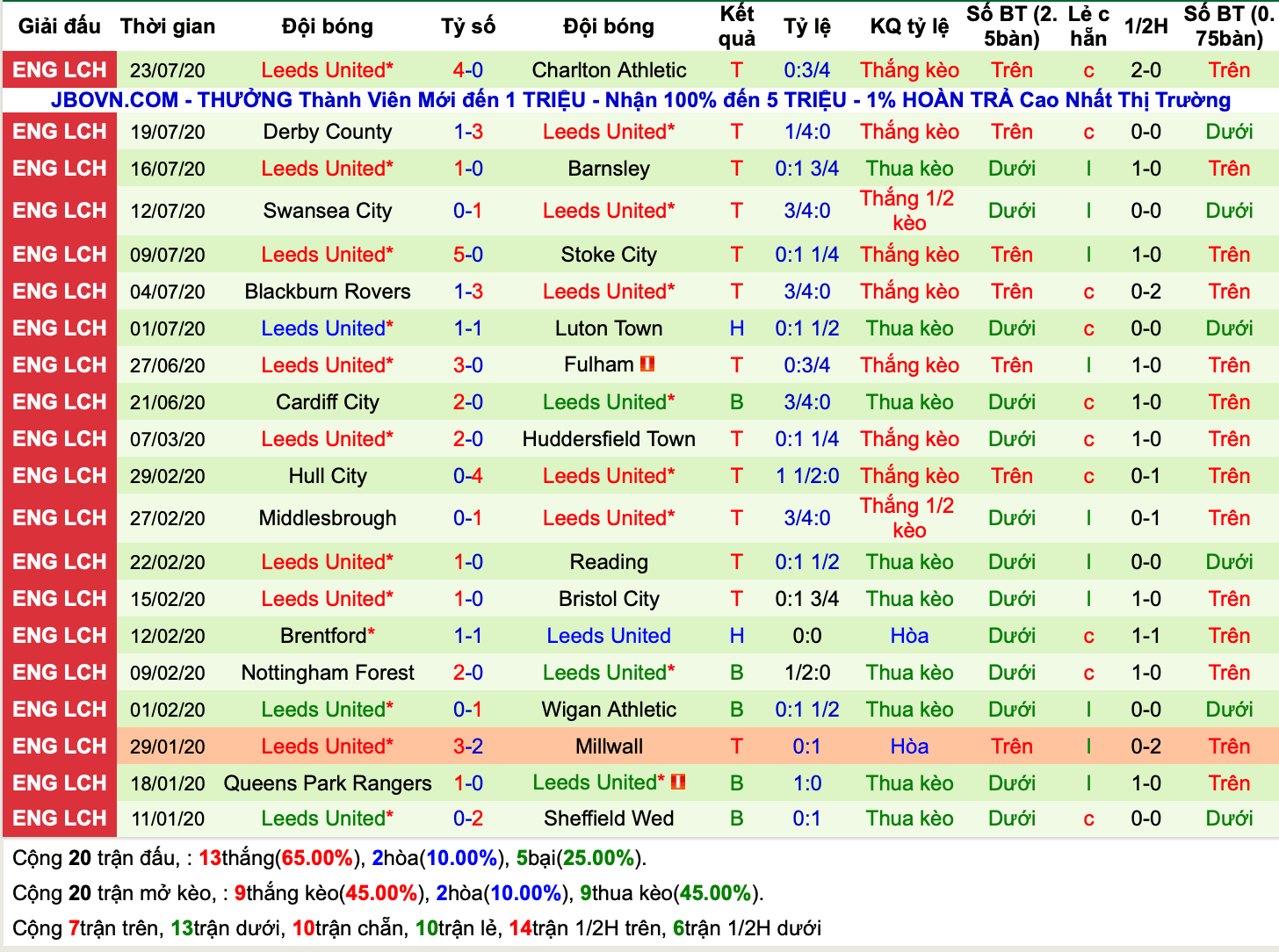Image resolution: width=1279 pixels, height=952 pixels.
Task: Click the 1/2H column header
Action: point(1146,26)
